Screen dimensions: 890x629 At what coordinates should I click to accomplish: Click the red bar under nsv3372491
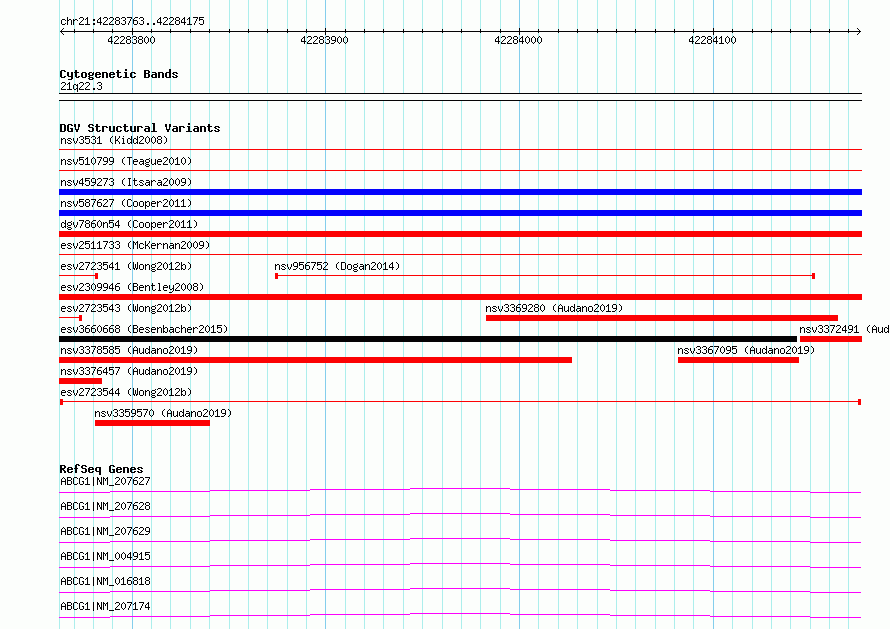click(x=831, y=339)
